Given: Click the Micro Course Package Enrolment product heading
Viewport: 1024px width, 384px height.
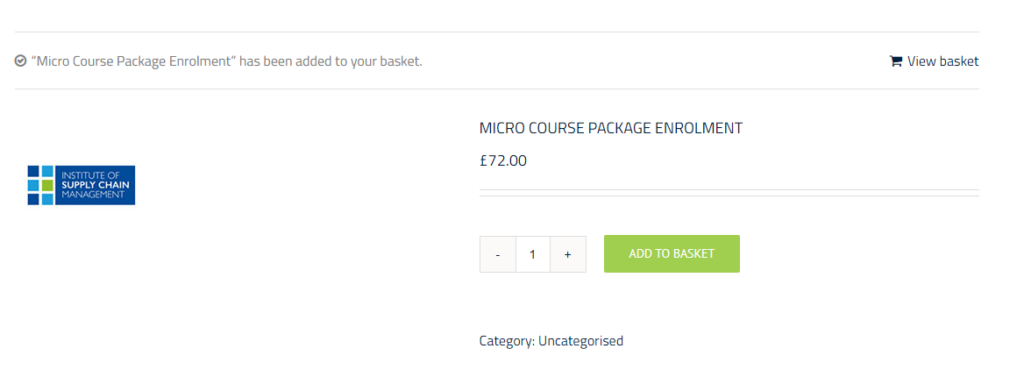Looking at the screenshot, I should pyautogui.click(x=611, y=128).
